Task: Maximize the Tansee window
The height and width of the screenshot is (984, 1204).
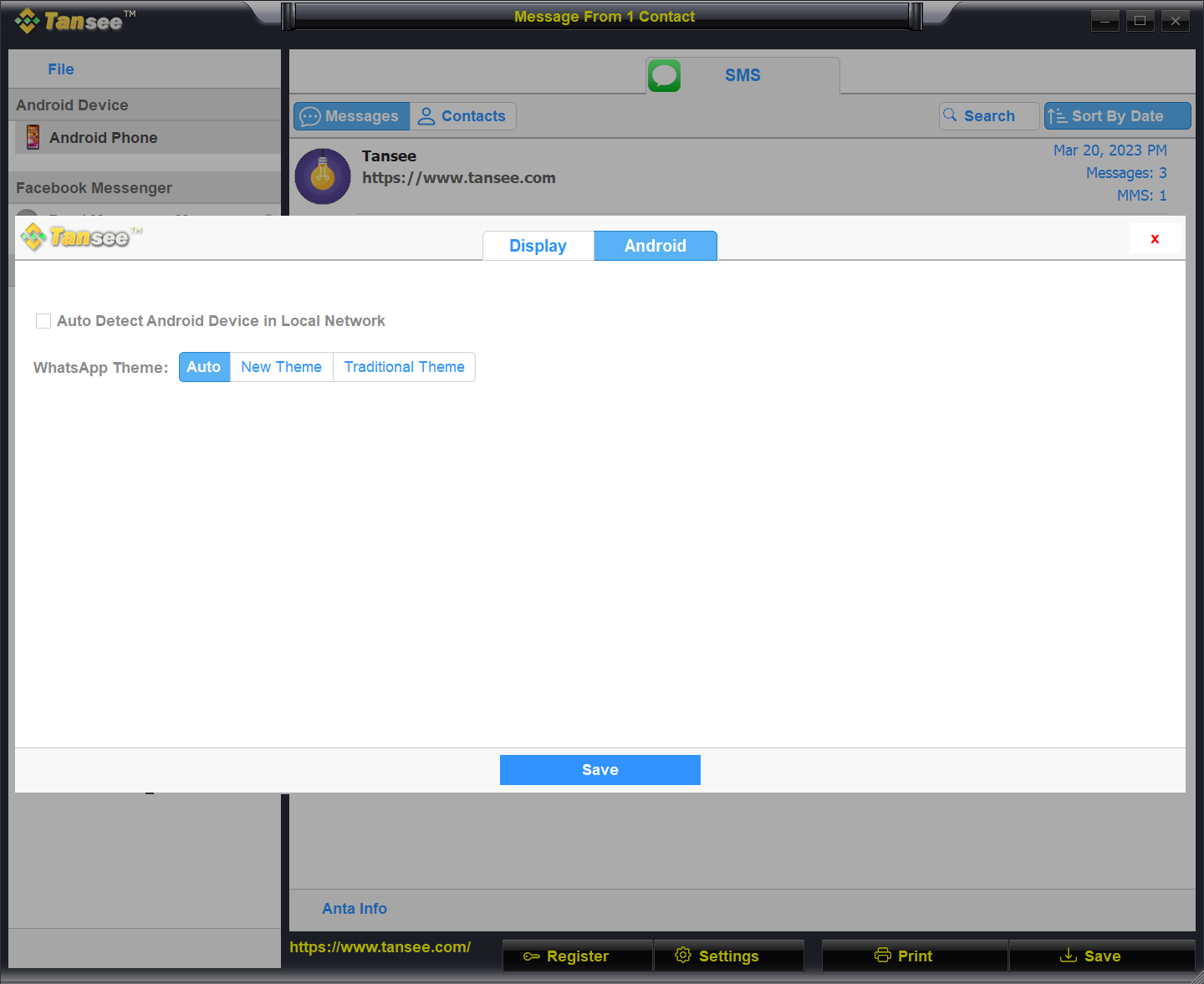Action: click(1140, 21)
